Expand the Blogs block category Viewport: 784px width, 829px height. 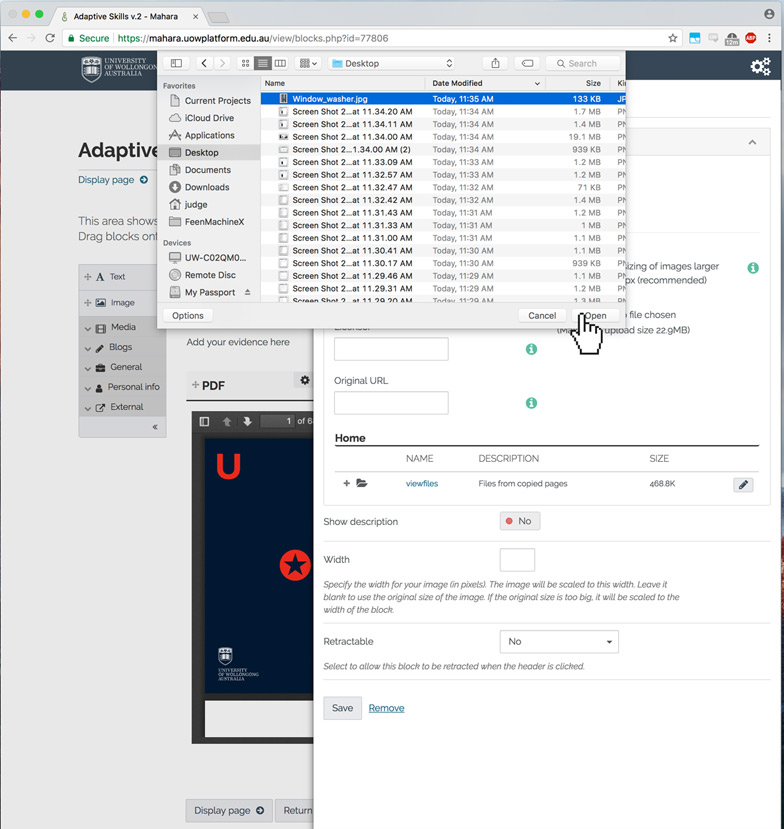(123, 347)
